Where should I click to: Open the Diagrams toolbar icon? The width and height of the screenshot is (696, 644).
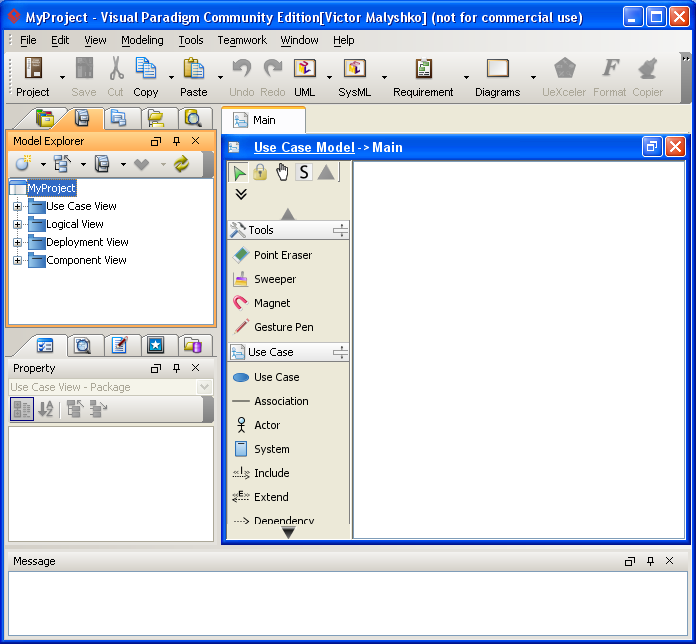(x=498, y=68)
